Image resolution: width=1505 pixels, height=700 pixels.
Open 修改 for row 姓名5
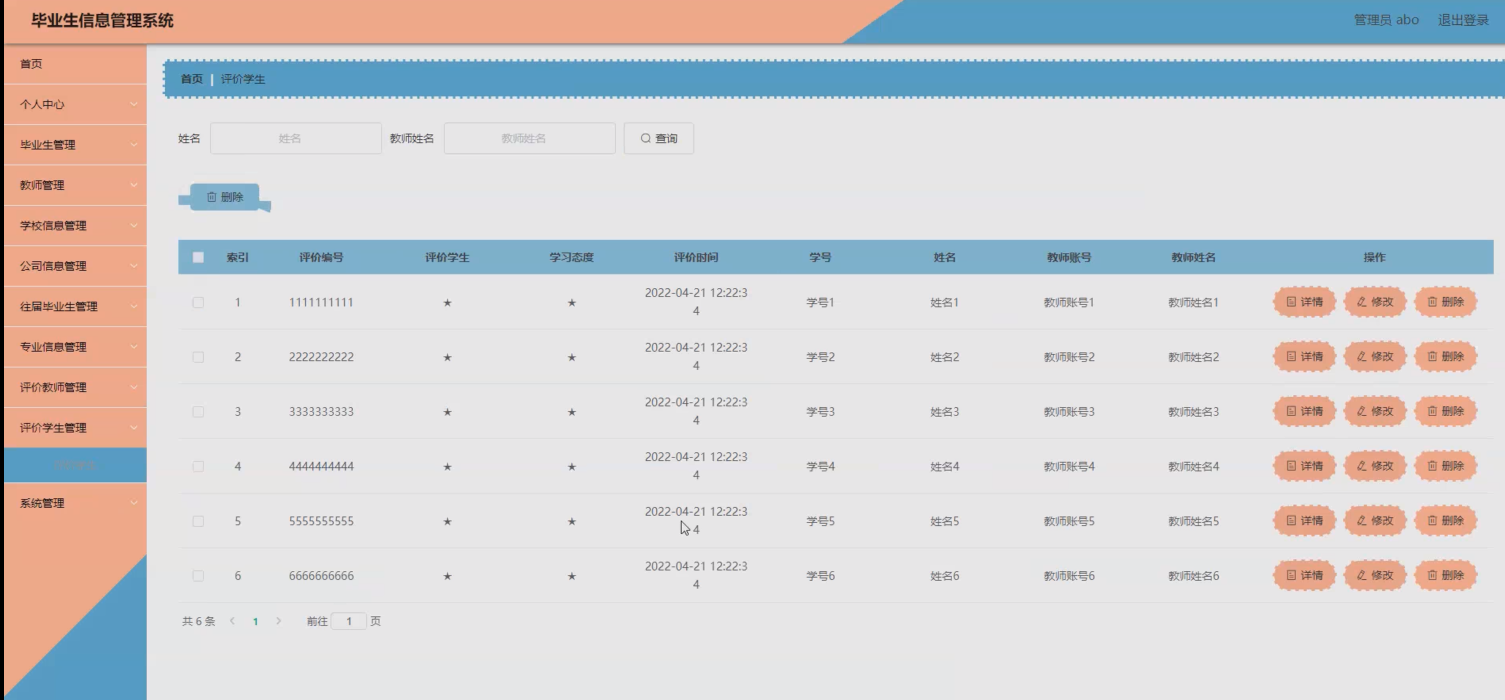(1375, 521)
